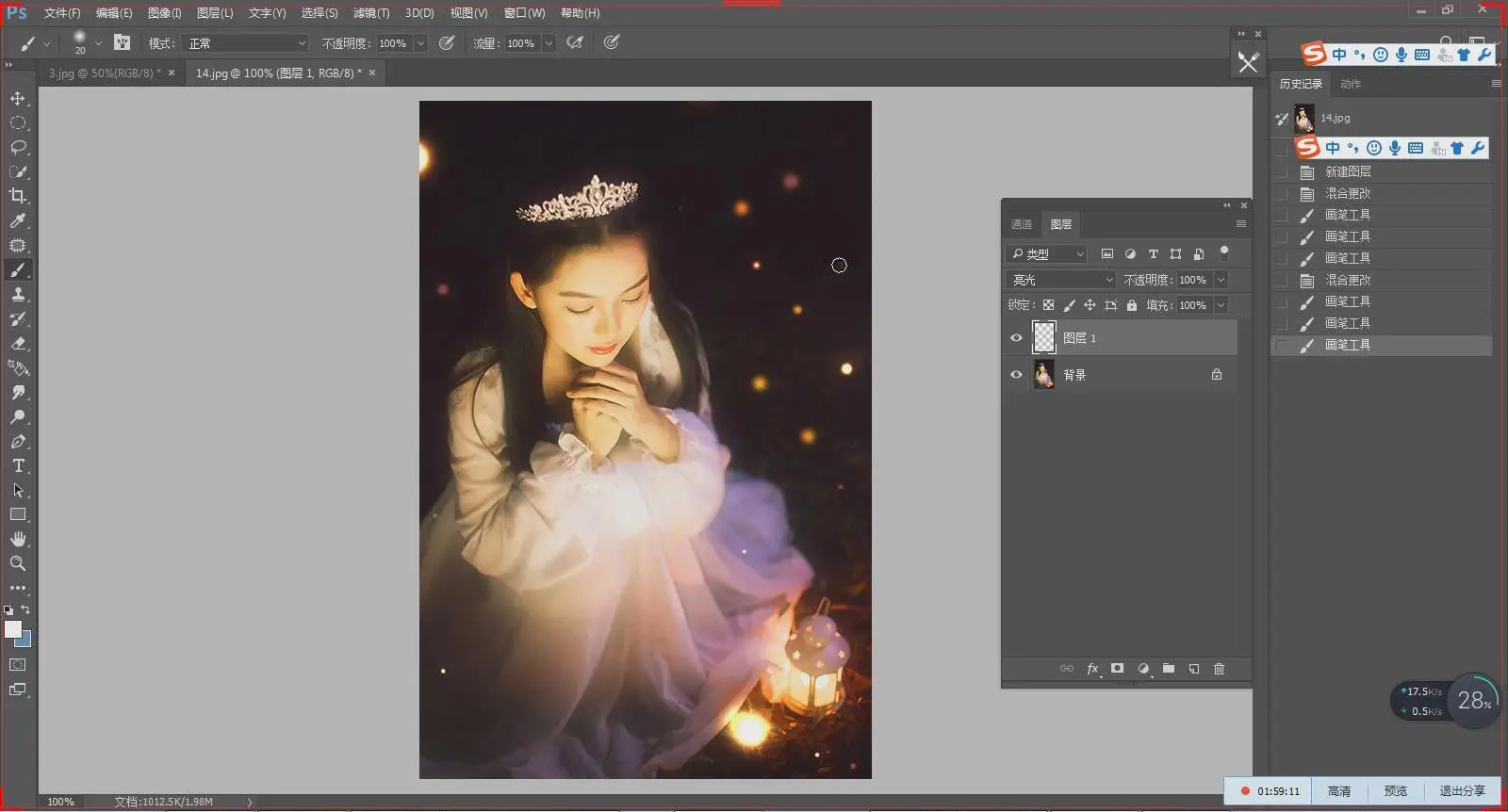
Task: Open layer opacity dropdown arrow
Action: click(x=1221, y=280)
